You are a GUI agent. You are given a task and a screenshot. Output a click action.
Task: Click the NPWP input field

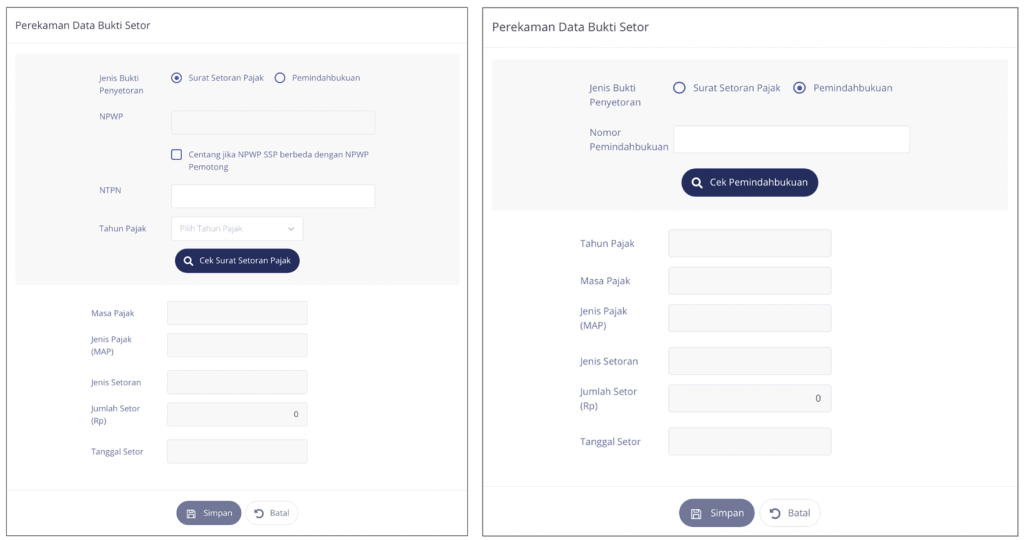(x=273, y=122)
